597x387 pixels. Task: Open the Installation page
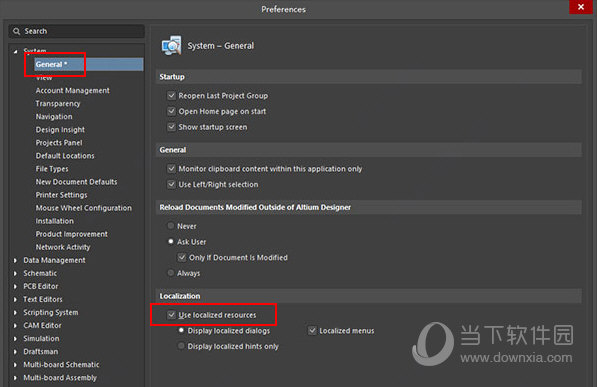click(x=54, y=221)
